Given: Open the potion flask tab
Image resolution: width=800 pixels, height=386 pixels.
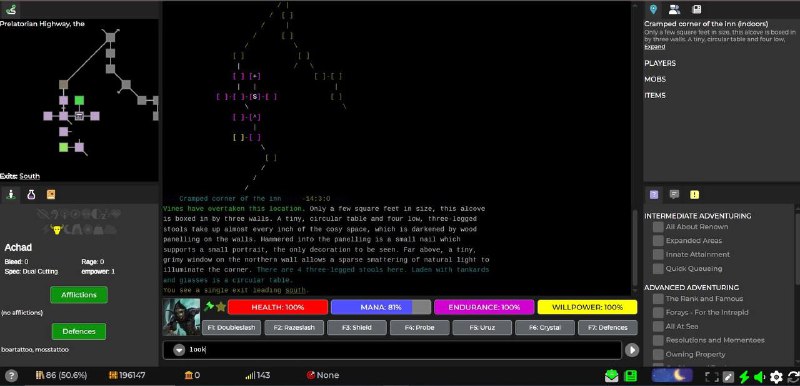Looking at the screenshot, I should tap(31, 194).
